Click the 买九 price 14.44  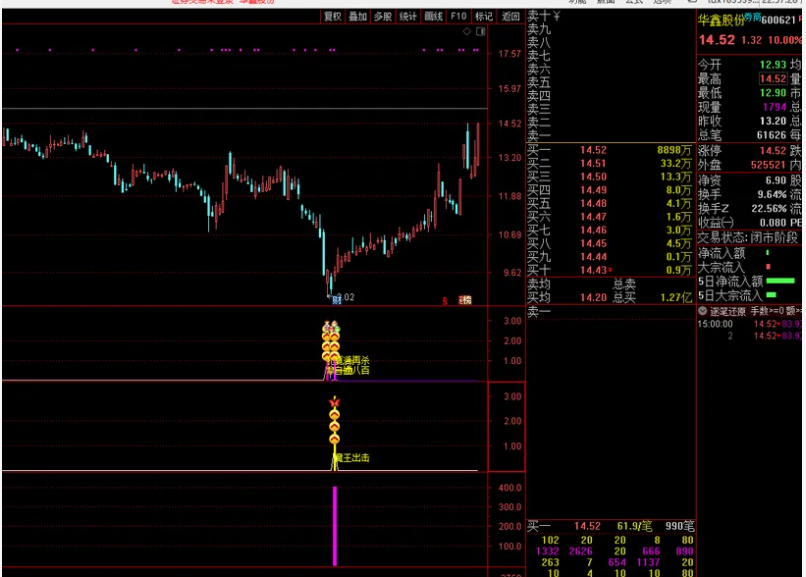point(593,257)
